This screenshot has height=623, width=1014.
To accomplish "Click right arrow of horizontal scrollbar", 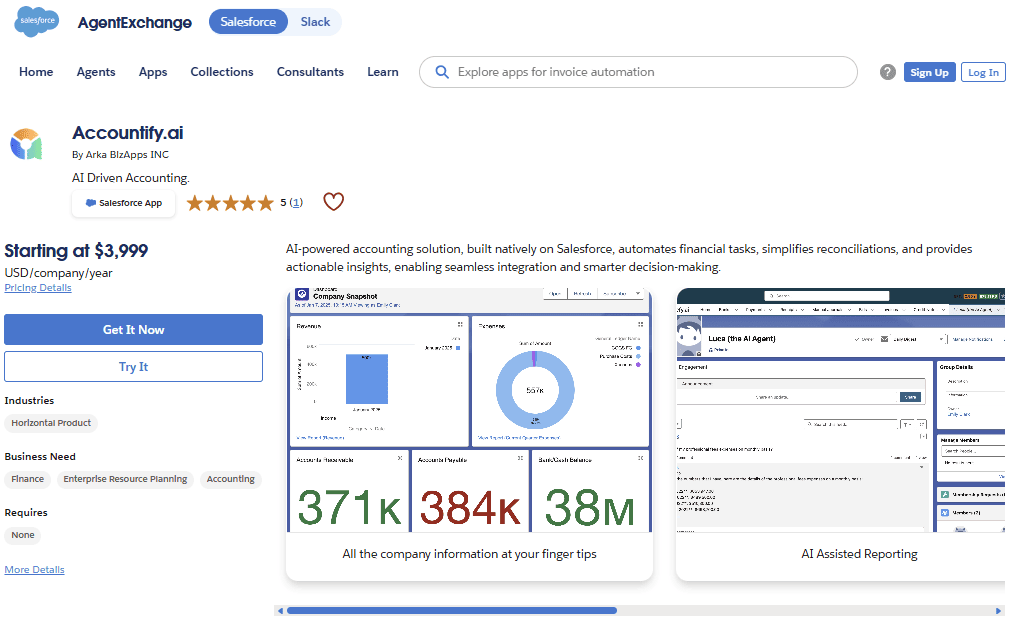I will (x=998, y=611).
